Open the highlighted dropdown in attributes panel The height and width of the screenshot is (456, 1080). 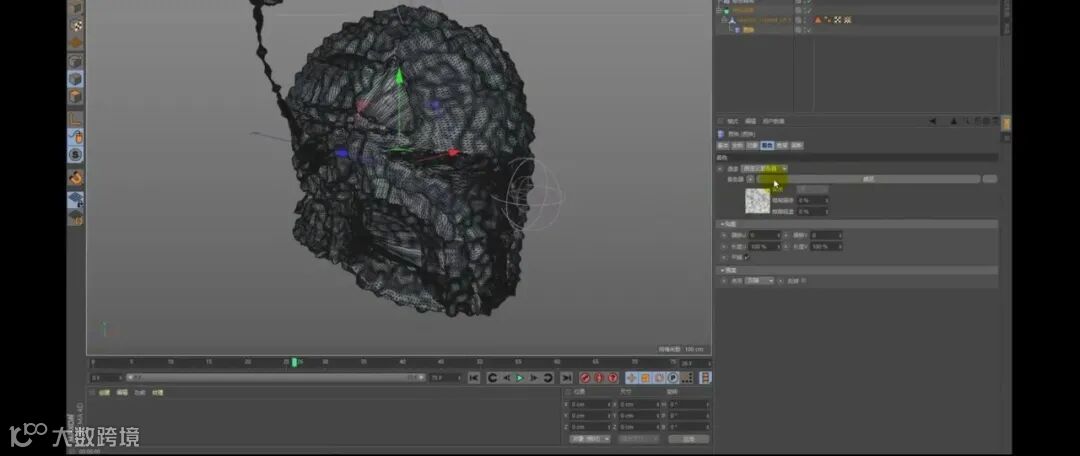click(x=764, y=168)
